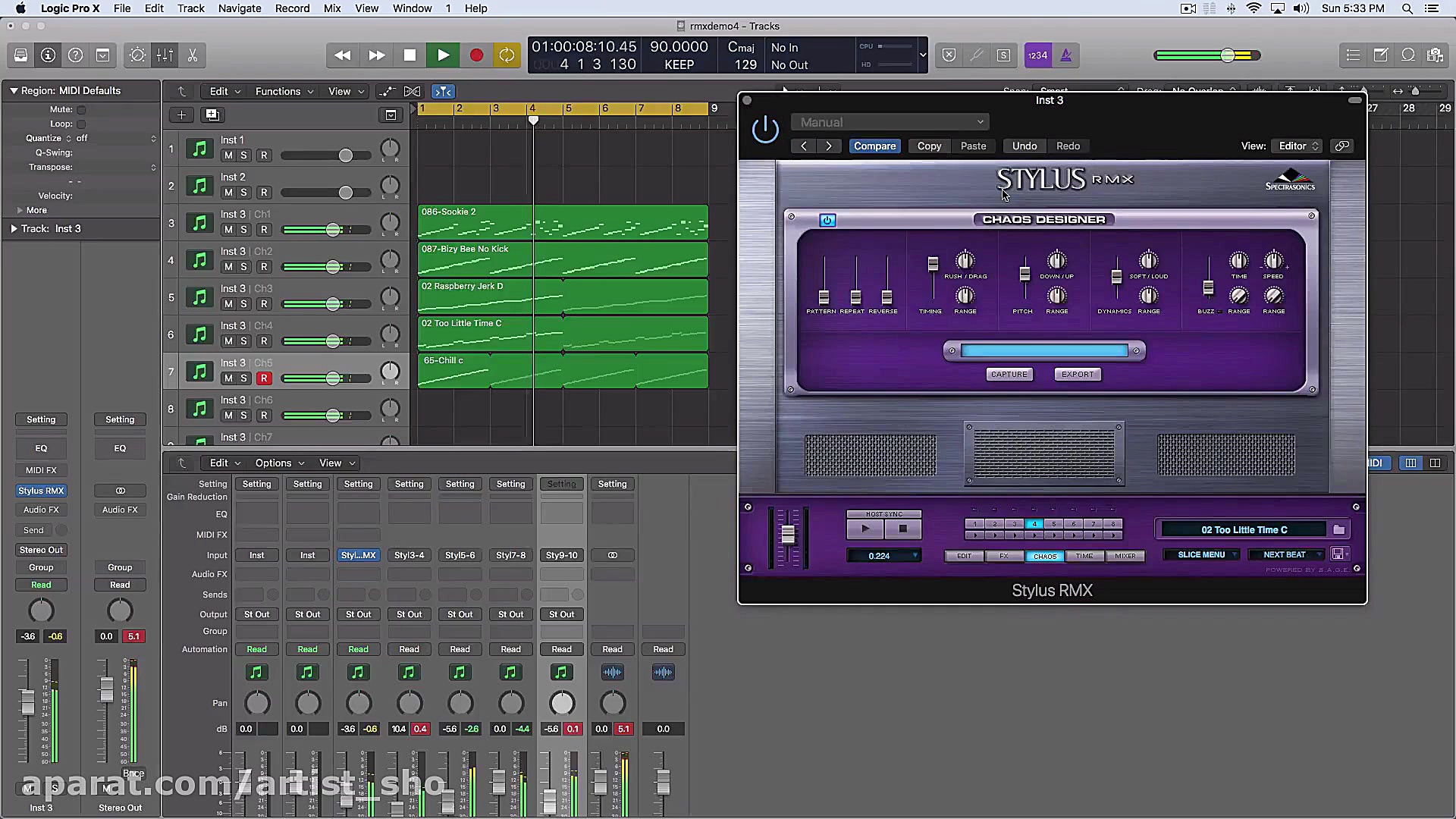1456x819 pixels.
Task: Click the Chaos Designer Export button
Action: (1078, 375)
